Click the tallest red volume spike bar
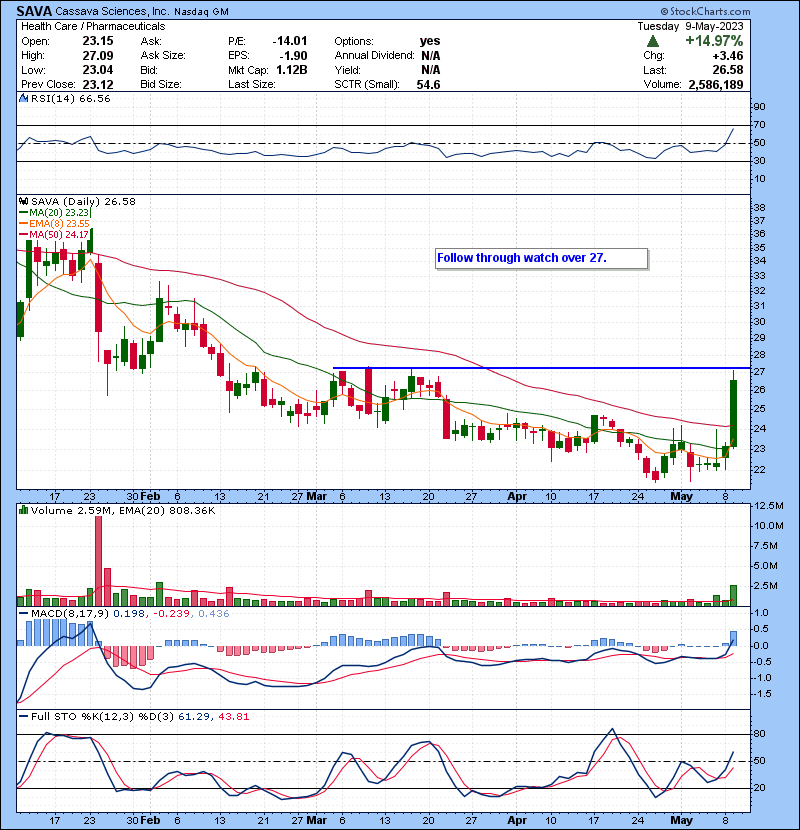Viewport: 800px width, 830px height. click(x=98, y=561)
